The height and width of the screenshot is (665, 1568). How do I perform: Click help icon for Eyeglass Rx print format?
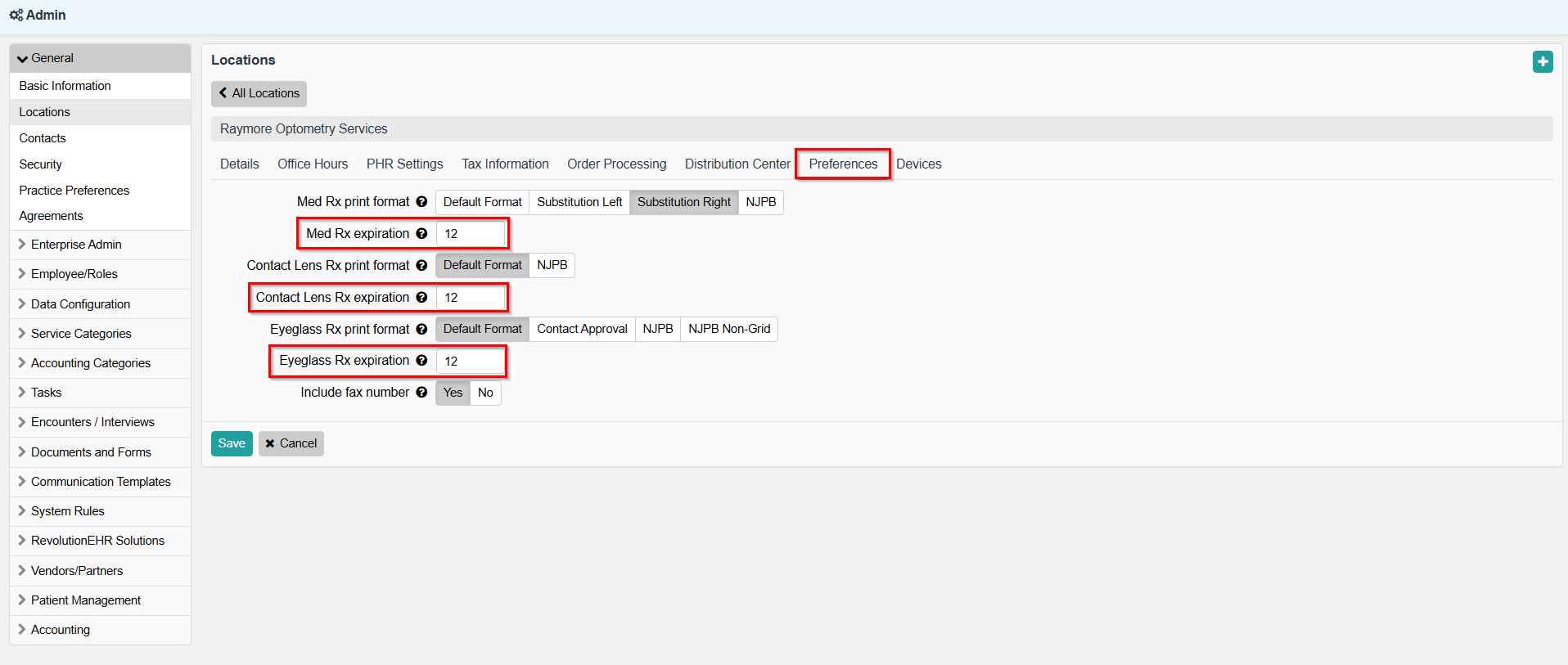tap(421, 329)
